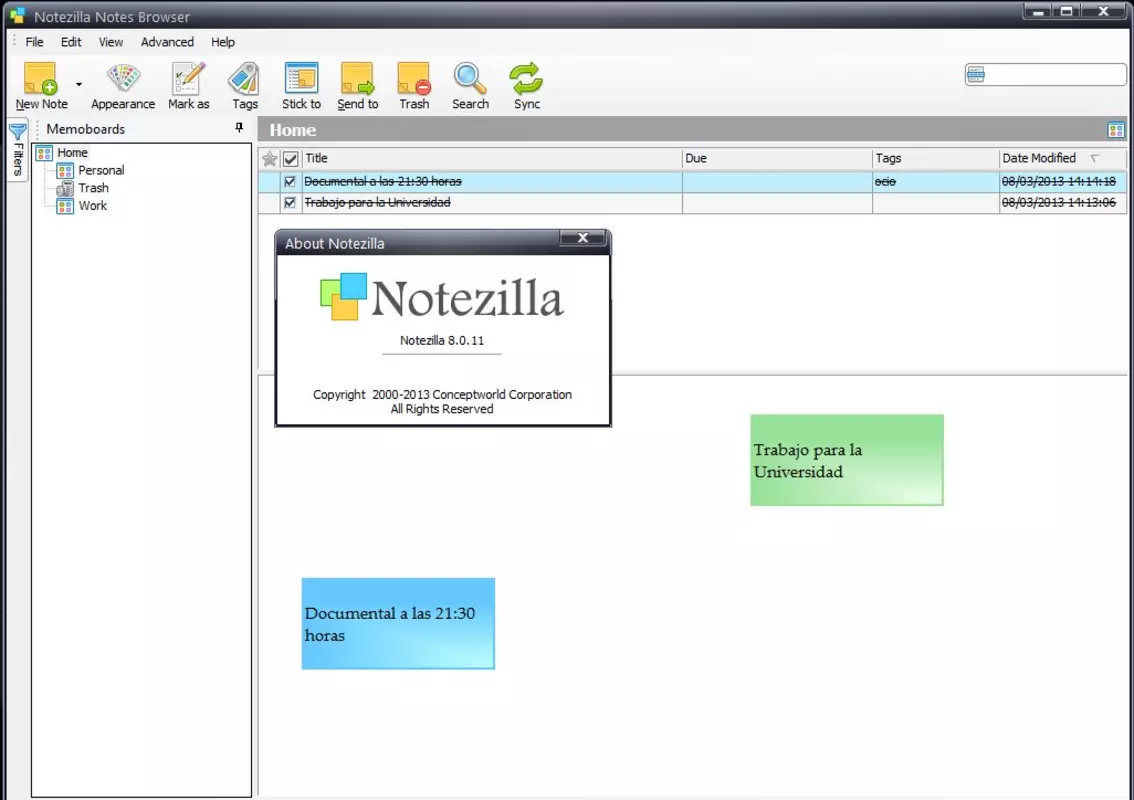Select Personal memoboard in tree
This screenshot has height=800, width=1134.
click(x=101, y=170)
